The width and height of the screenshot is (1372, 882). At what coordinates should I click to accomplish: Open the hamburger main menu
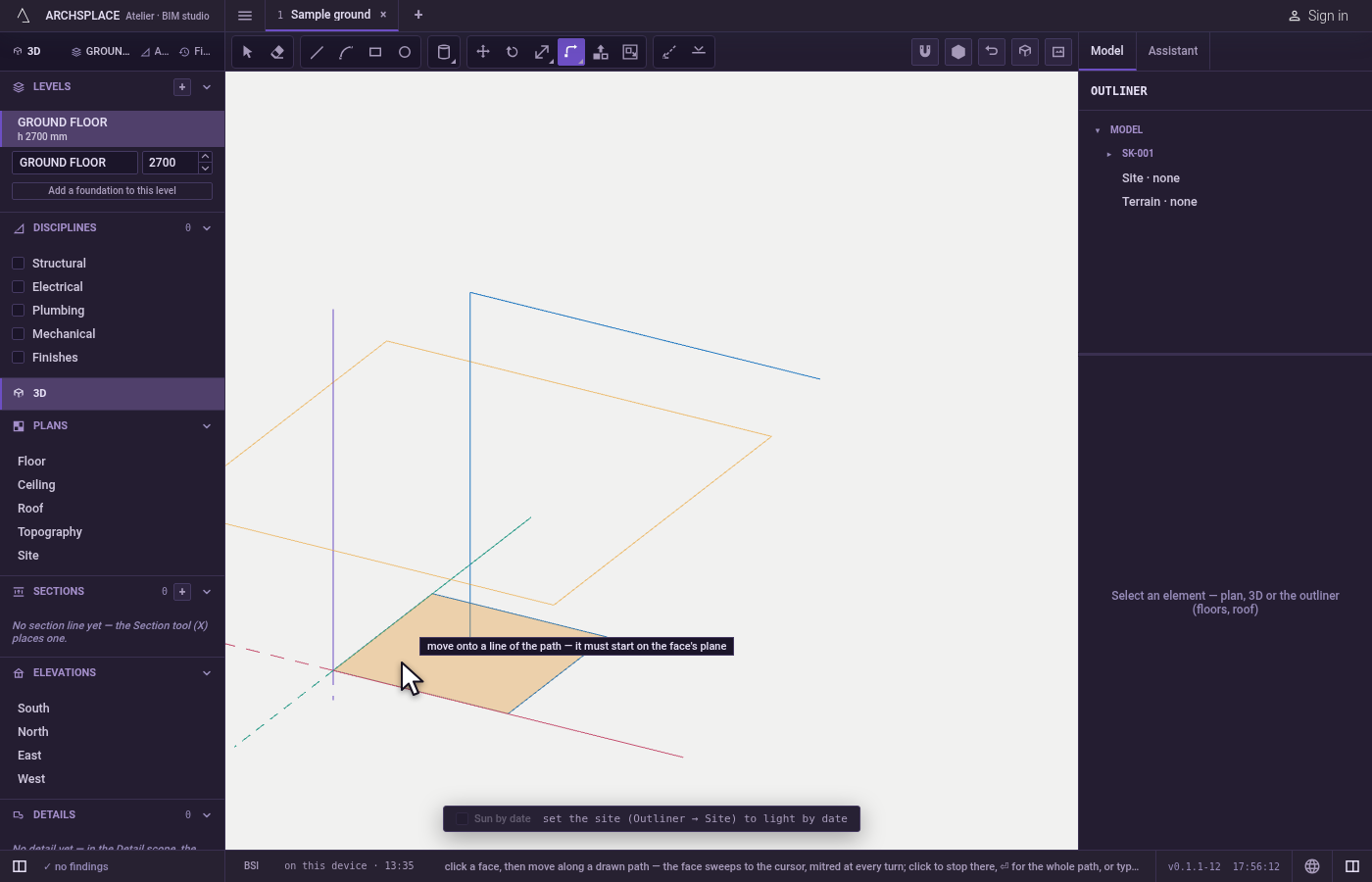coord(245,16)
